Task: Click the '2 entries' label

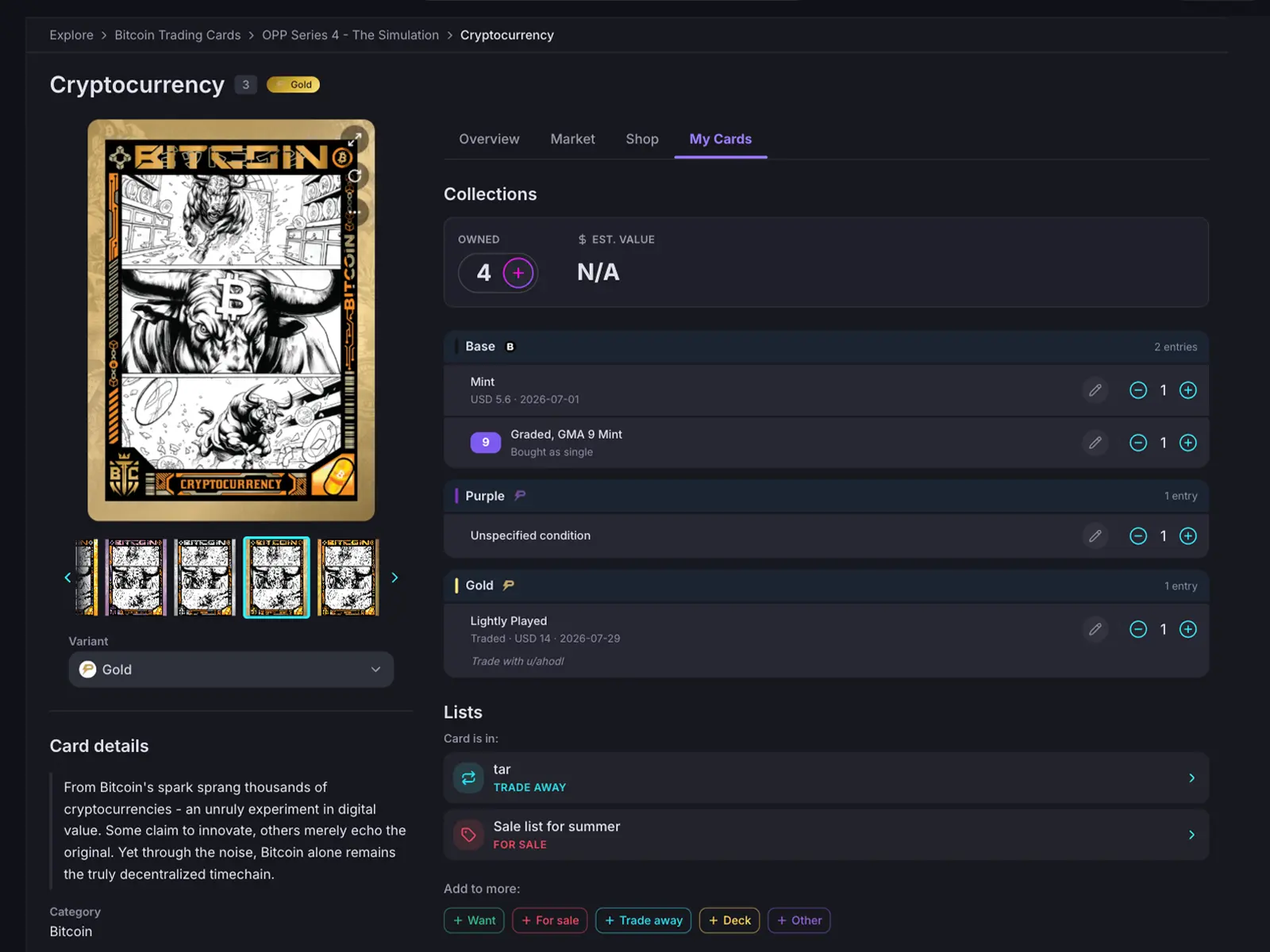Action: (1176, 347)
